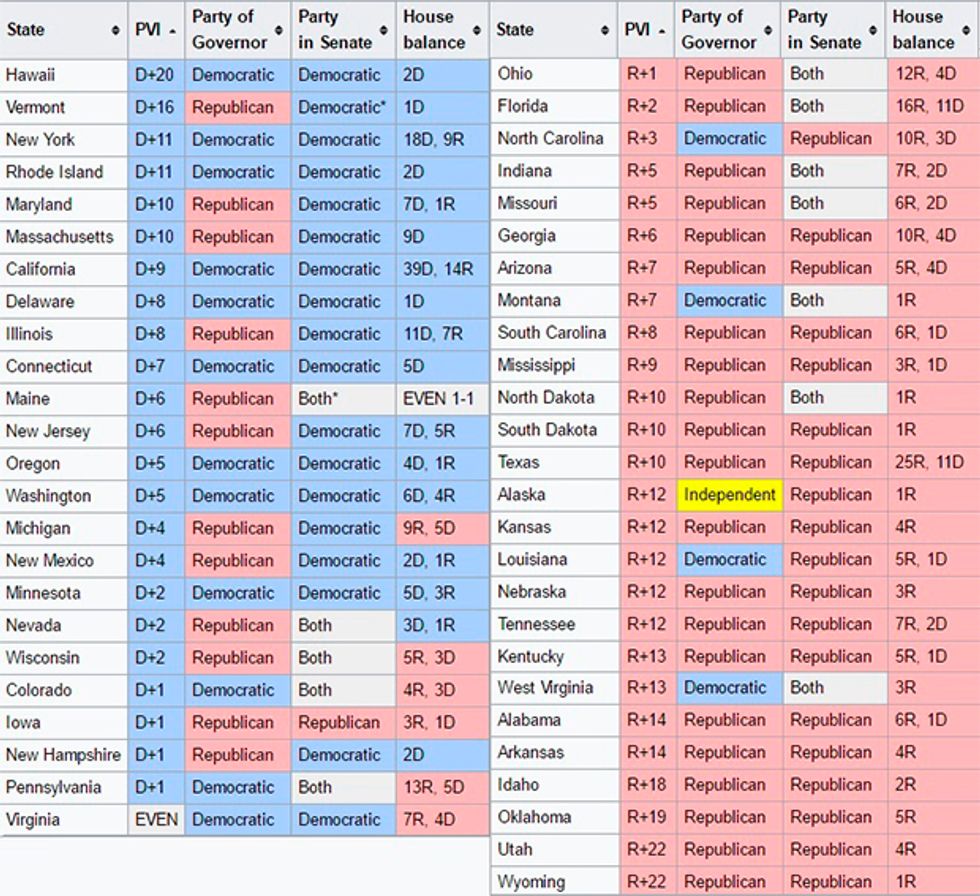Click the sort arrow on the right table's PVI header

click(662, 30)
